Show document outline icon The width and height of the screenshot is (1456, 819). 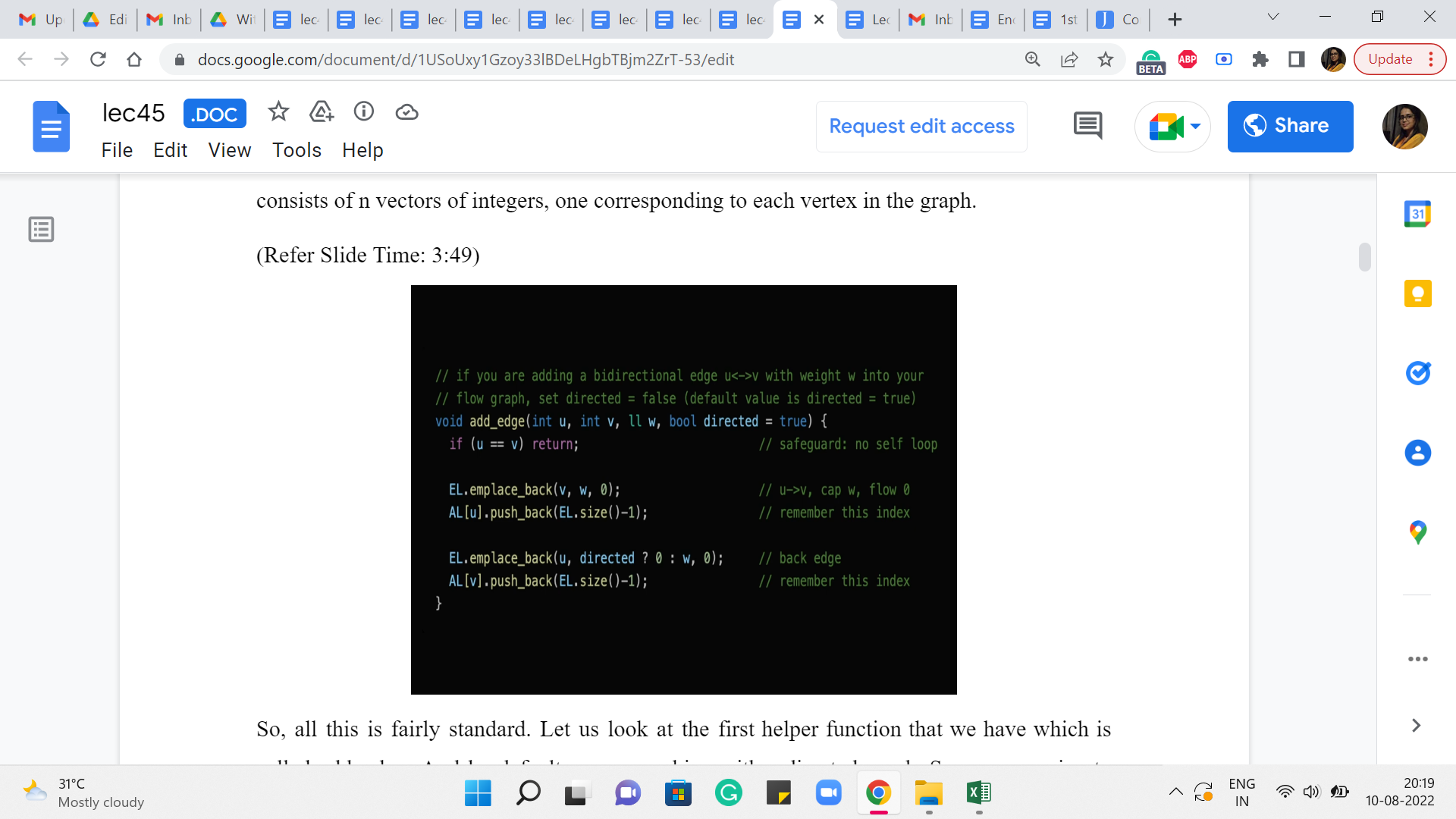point(41,229)
